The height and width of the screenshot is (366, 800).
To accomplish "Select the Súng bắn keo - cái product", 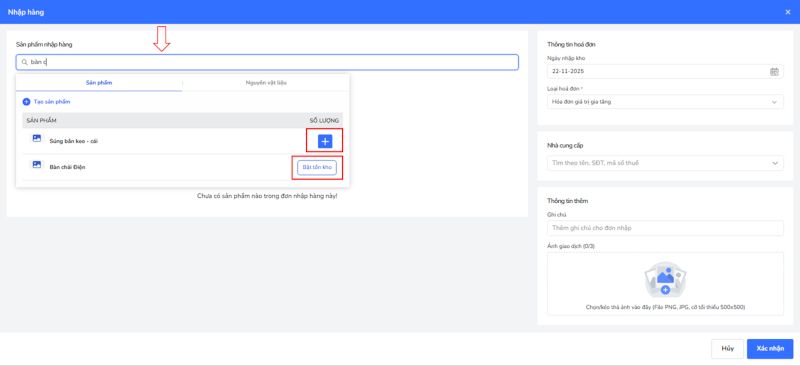I will click(x=73, y=141).
